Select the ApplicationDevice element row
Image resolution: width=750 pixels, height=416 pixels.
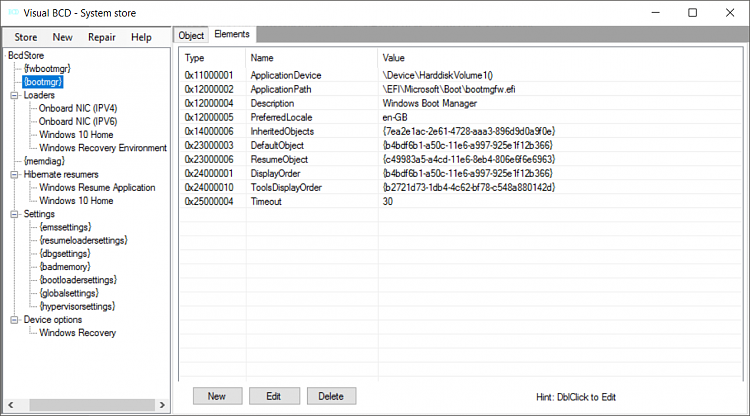462,76
